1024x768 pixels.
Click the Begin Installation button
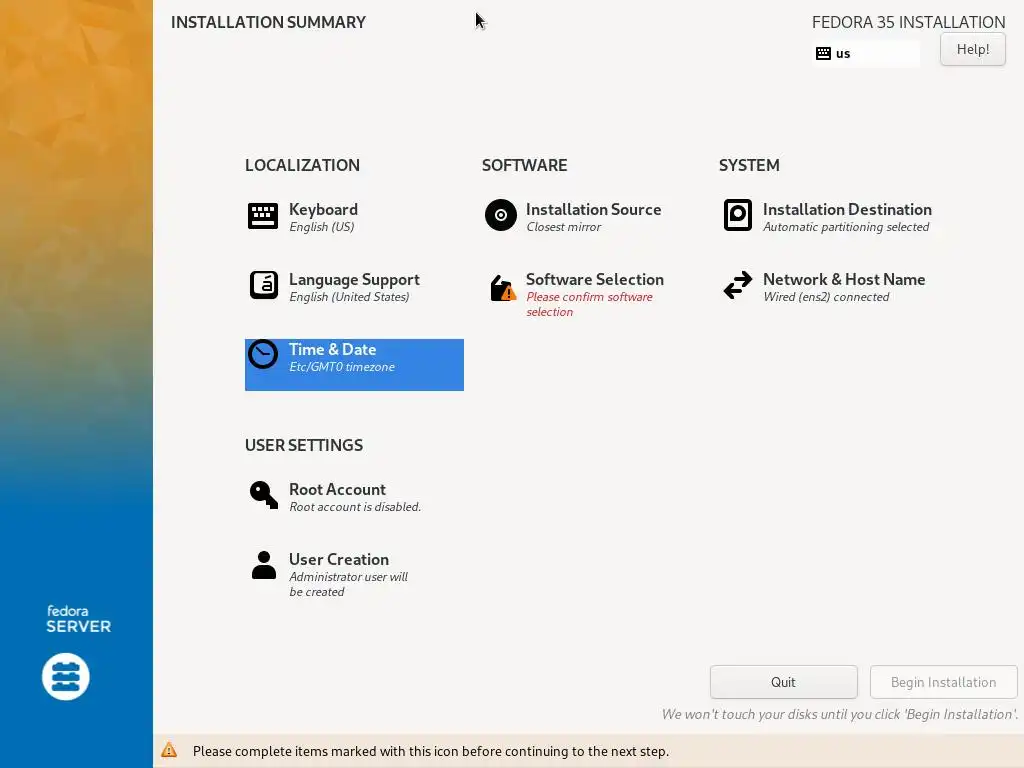tap(943, 682)
